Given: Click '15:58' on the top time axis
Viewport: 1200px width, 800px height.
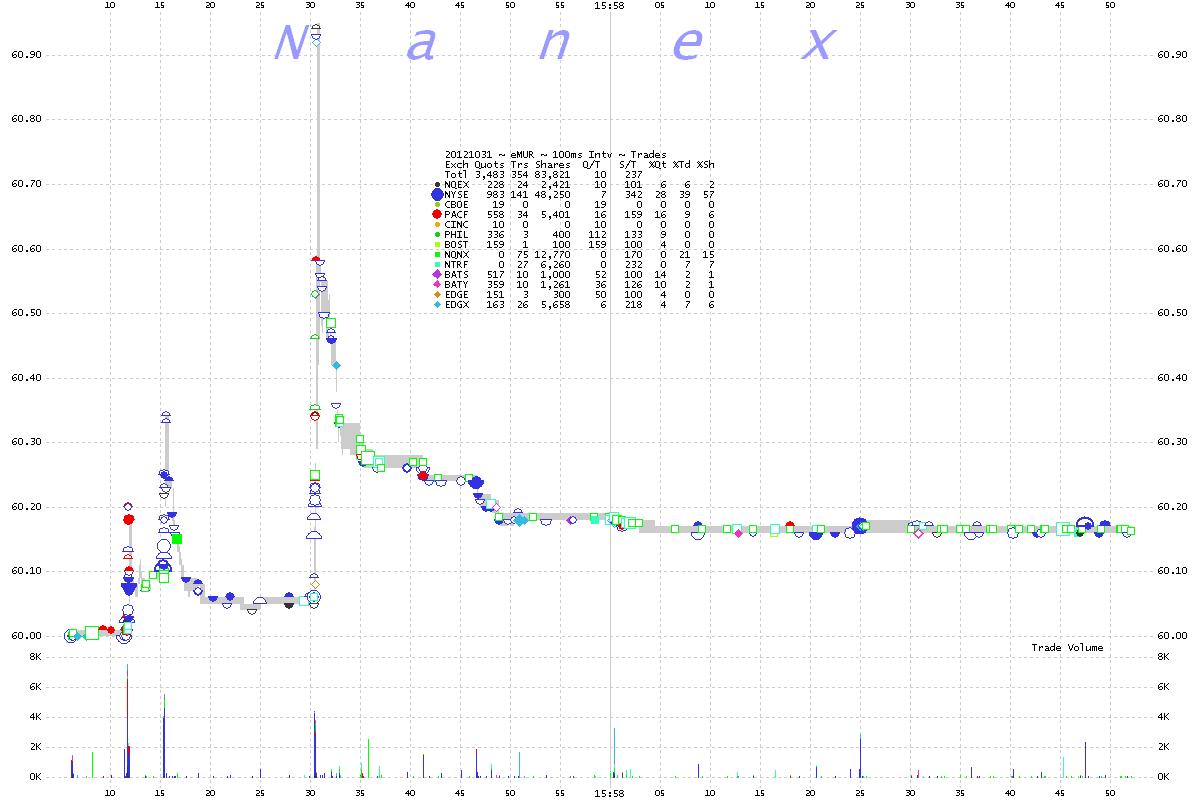Looking at the screenshot, I should pos(609,5).
